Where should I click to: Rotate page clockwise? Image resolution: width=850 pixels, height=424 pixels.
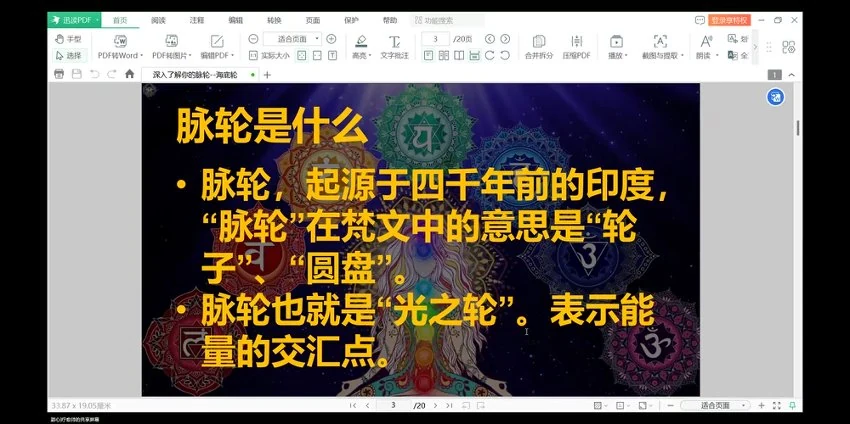click(490, 55)
